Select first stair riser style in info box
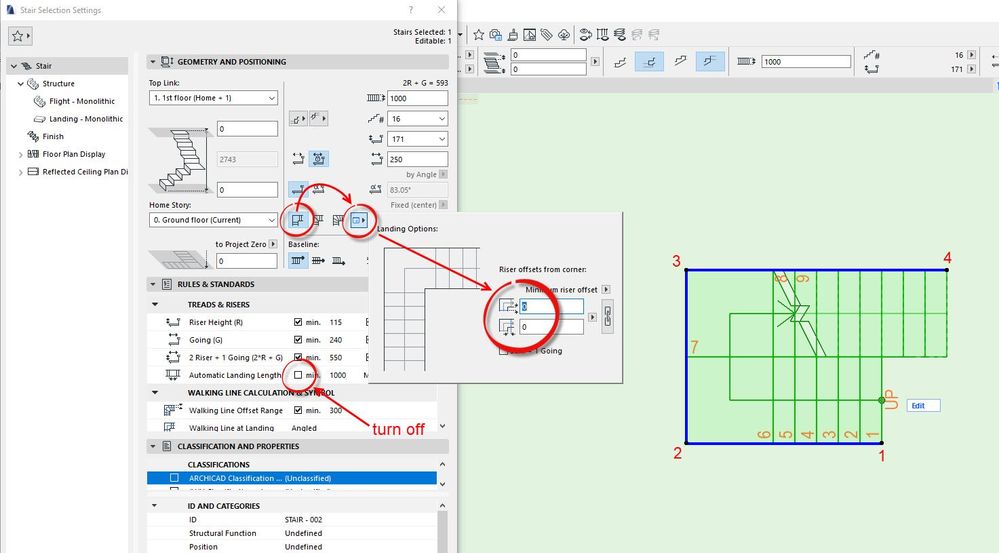Viewport: 999px width, 553px height. 620,62
